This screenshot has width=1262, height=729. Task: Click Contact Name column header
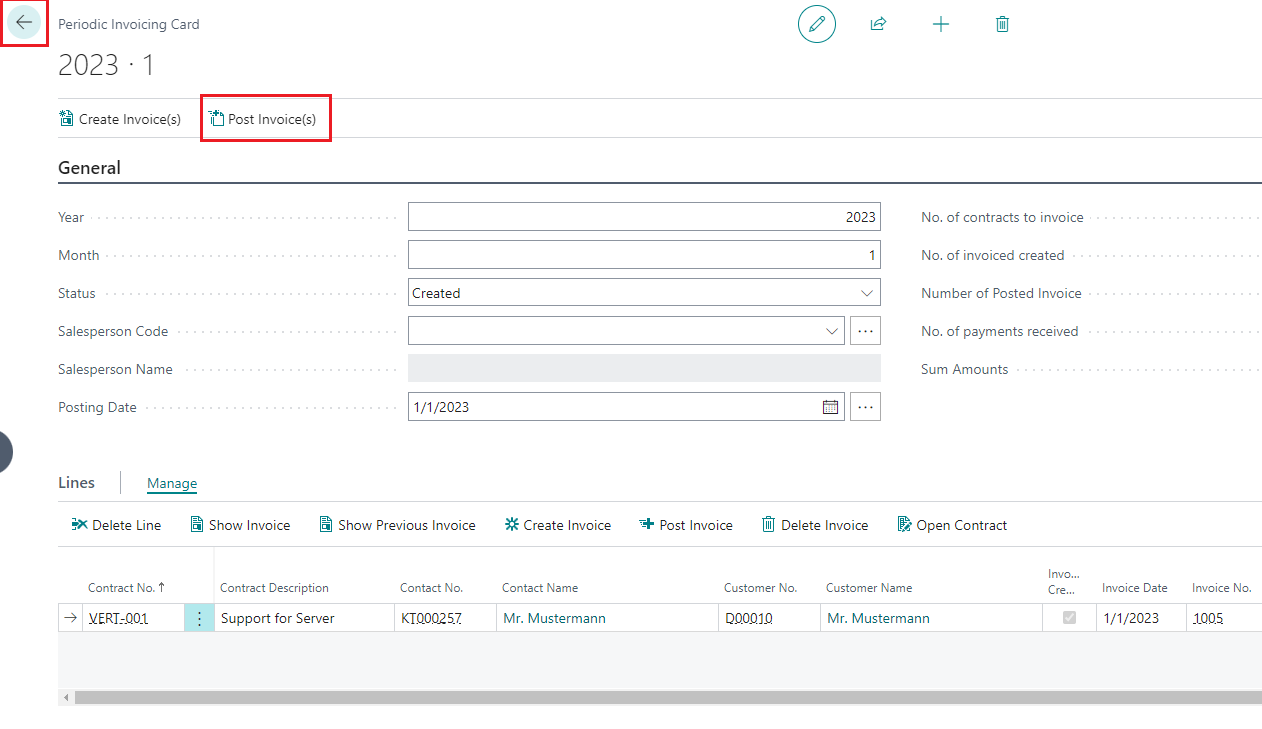540,588
